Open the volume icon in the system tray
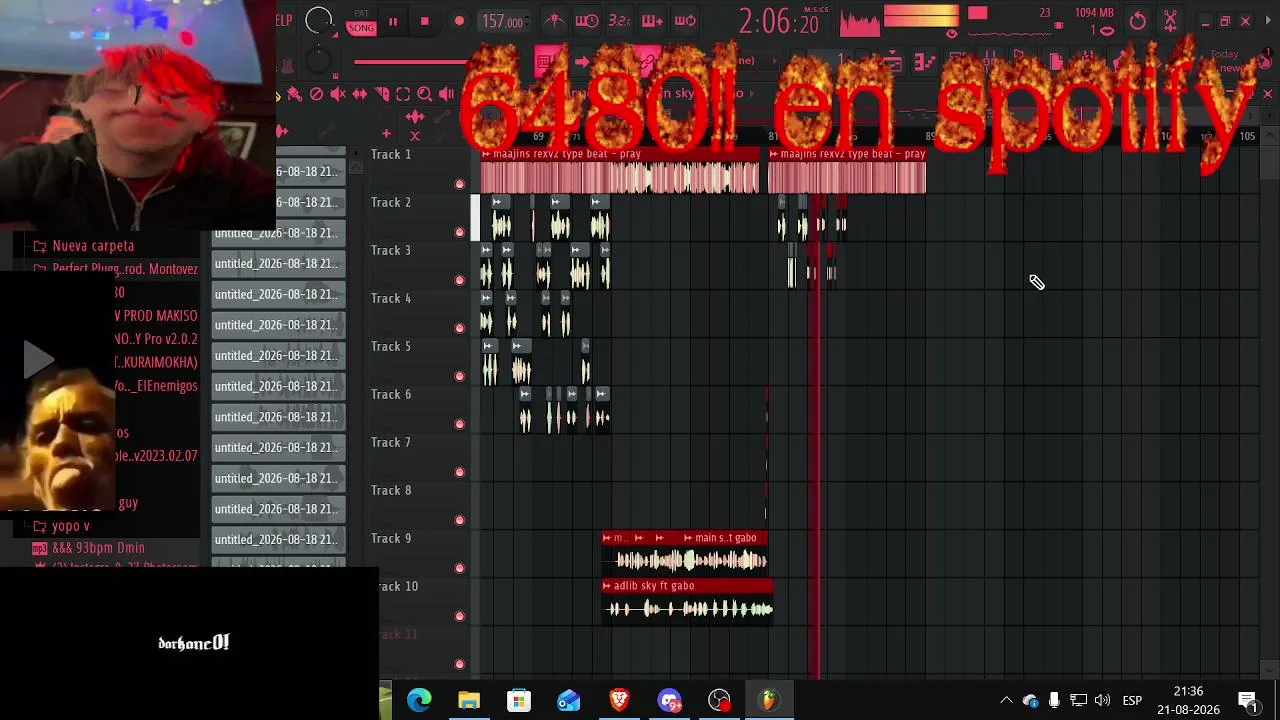The height and width of the screenshot is (720, 1280). click(1102, 701)
